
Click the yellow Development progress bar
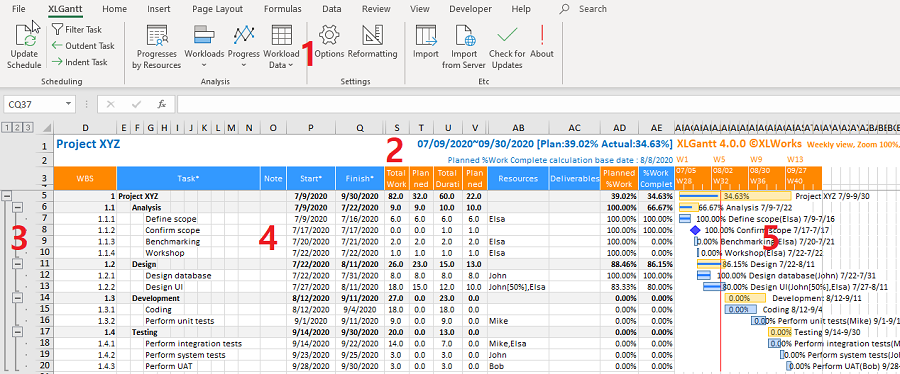745,298
